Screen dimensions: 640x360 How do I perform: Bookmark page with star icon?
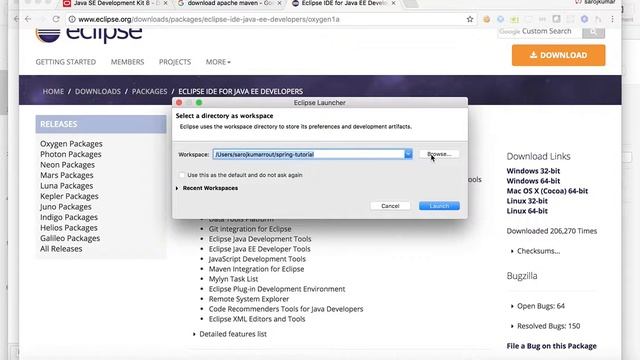click(x=470, y=19)
